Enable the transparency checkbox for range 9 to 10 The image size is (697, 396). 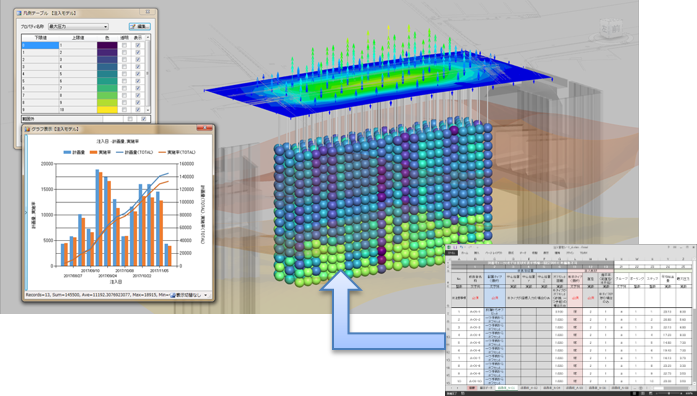pos(124,109)
